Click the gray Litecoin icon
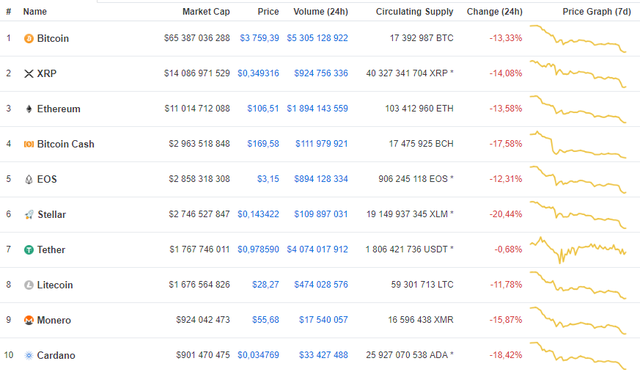The image size is (640, 372). point(29,285)
